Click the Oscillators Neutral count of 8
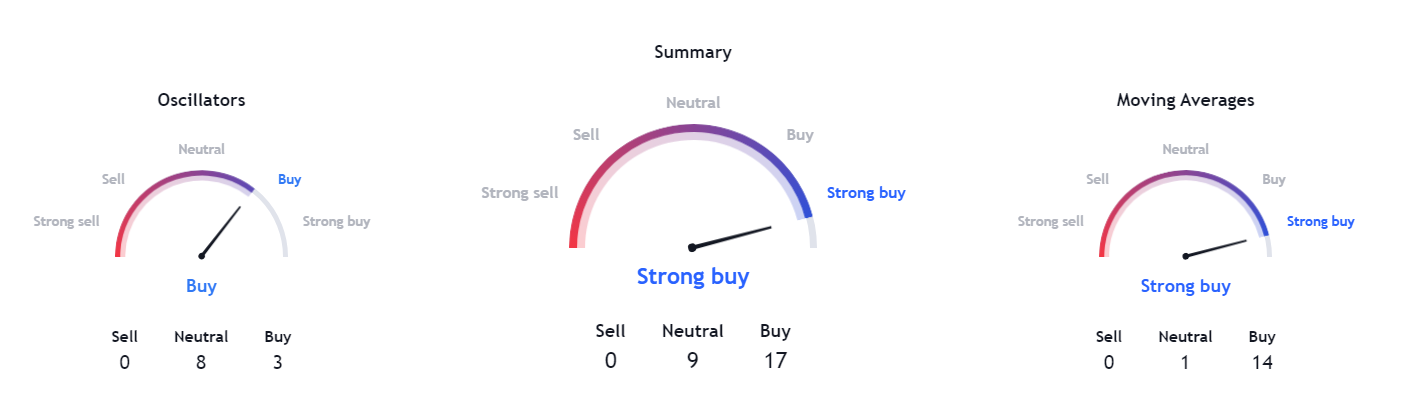This screenshot has height=405, width=1422. [x=201, y=362]
